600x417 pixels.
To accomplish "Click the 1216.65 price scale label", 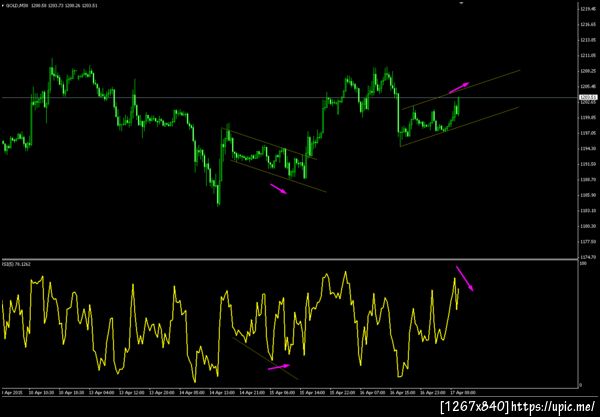I will click(589, 24).
